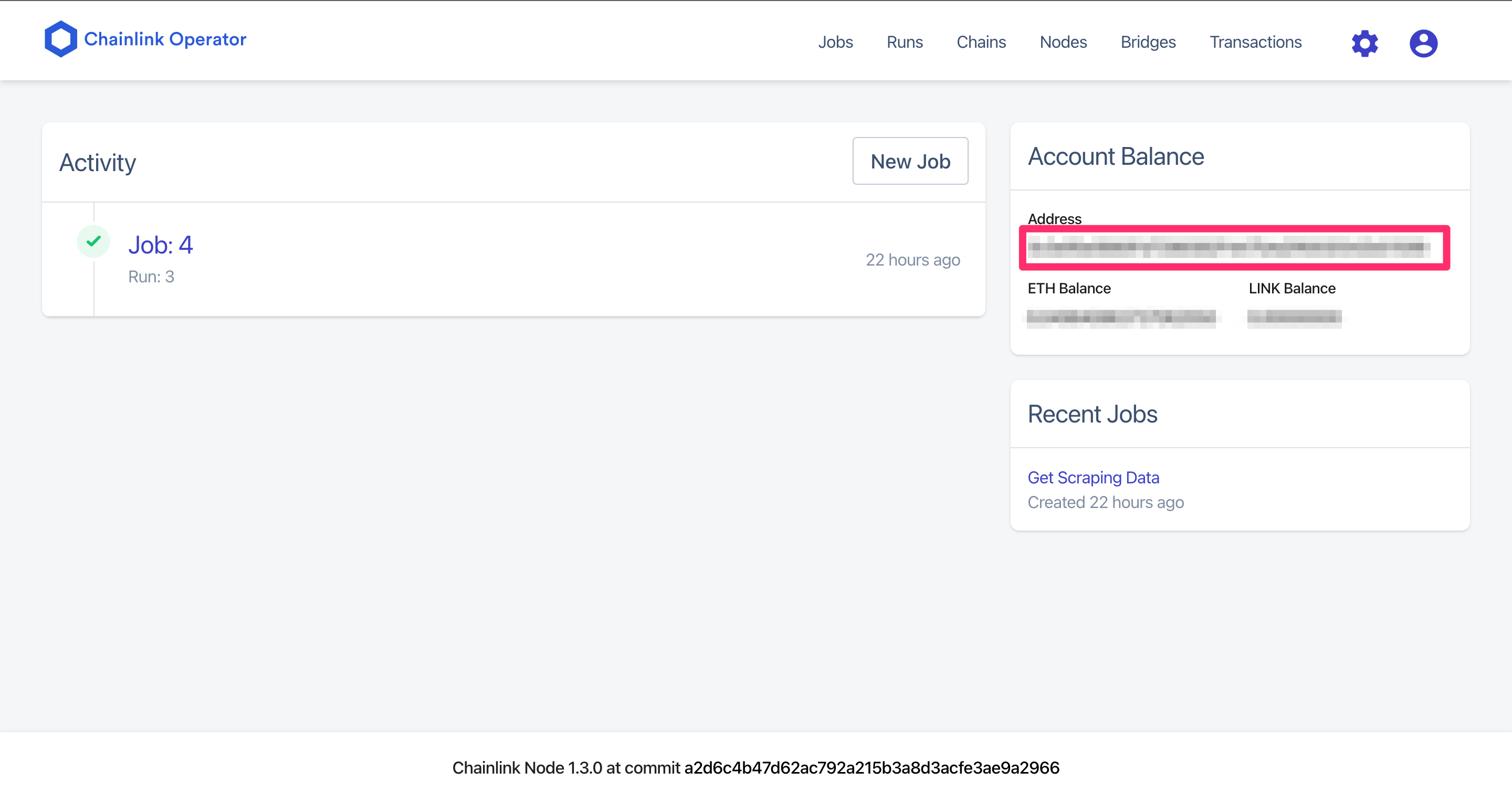1512x803 pixels.
Task: Open the Get Scraping Data job
Action: click(x=1093, y=478)
